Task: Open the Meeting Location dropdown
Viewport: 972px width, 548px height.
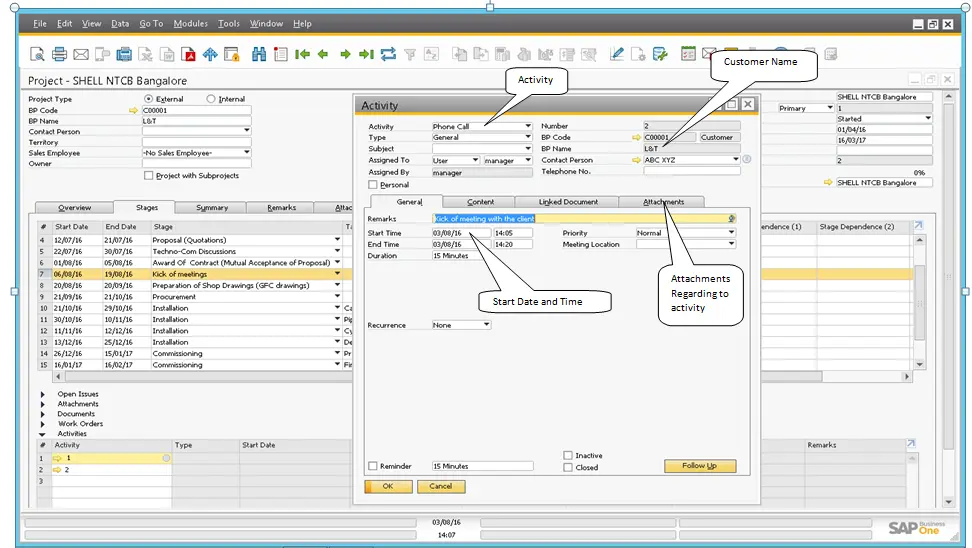Action: tap(731, 244)
